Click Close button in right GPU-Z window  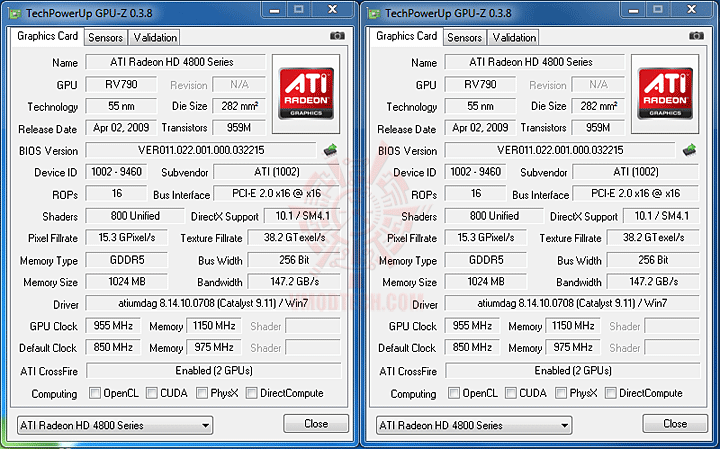(x=675, y=424)
